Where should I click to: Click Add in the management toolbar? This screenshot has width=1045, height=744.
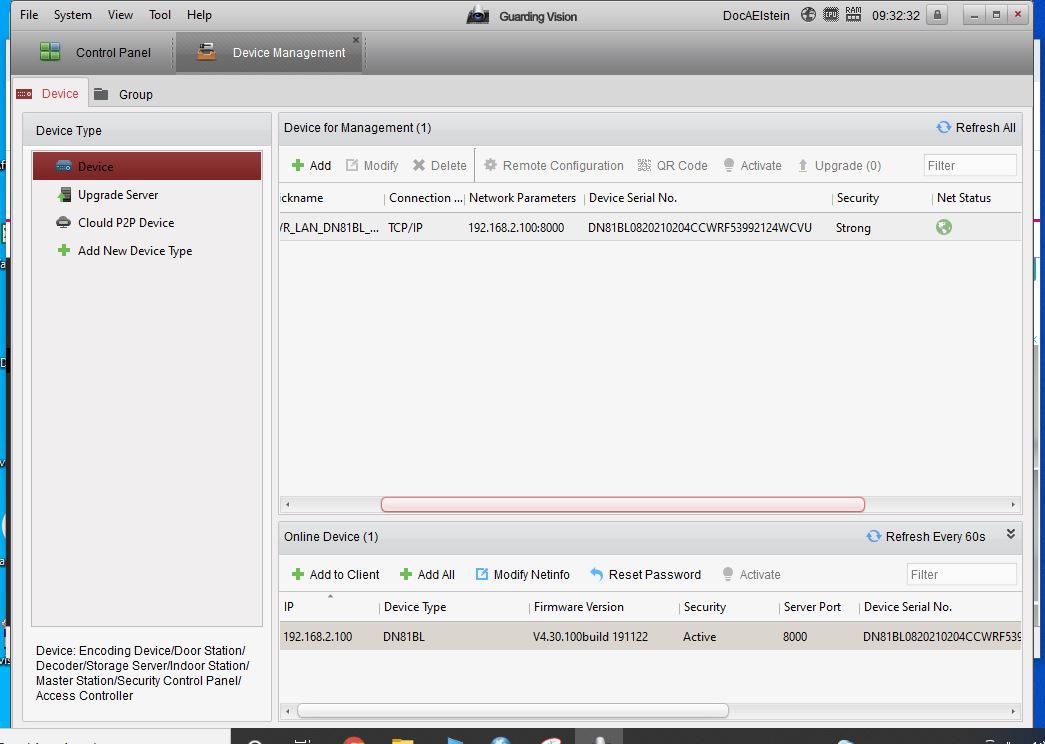(311, 165)
